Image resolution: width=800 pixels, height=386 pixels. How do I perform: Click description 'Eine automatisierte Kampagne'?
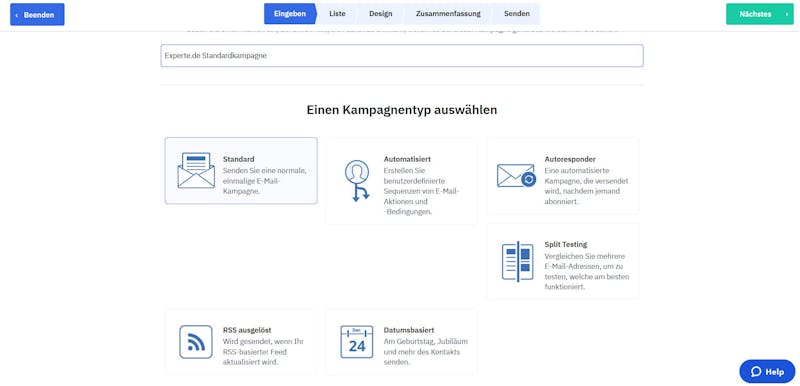point(586,186)
